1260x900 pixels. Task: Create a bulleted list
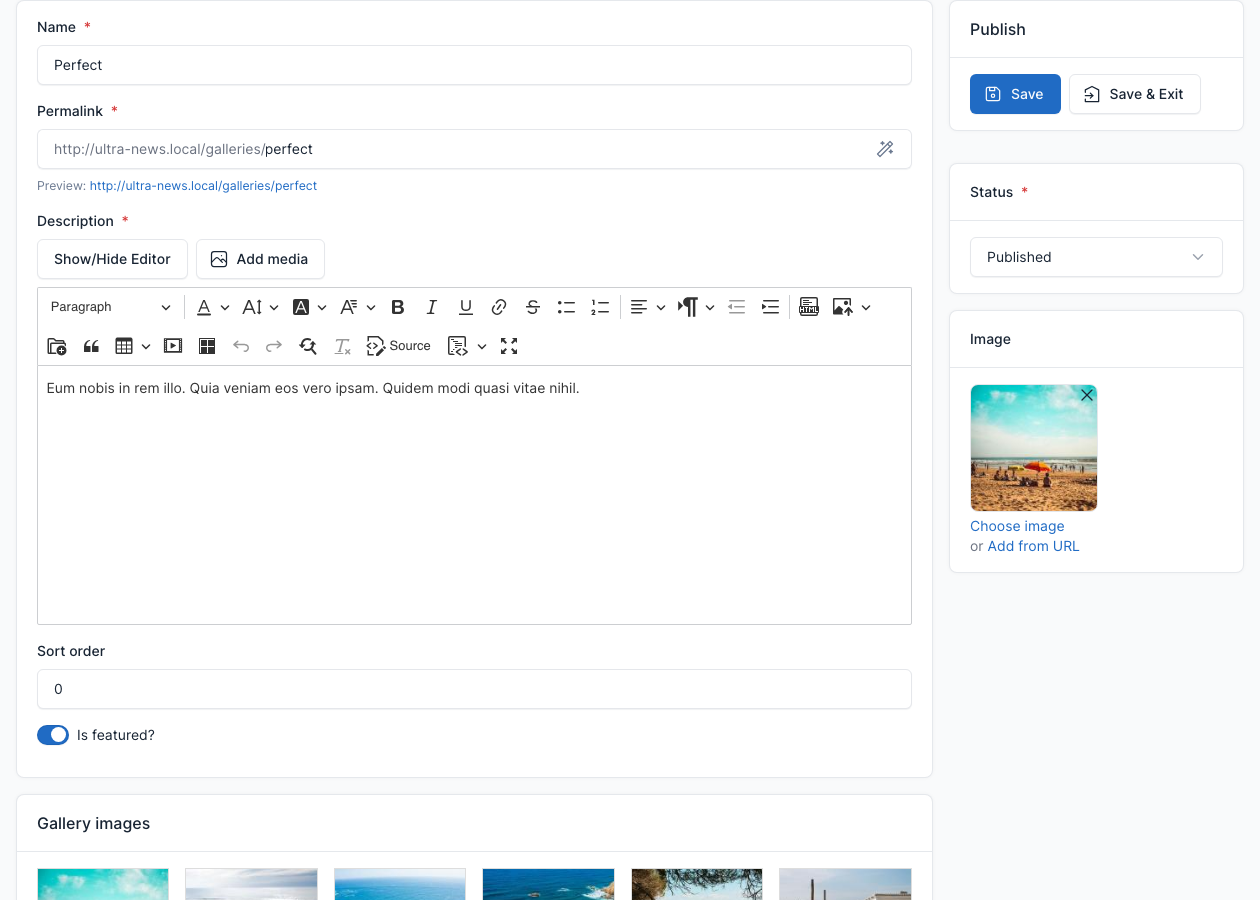pos(566,307)
